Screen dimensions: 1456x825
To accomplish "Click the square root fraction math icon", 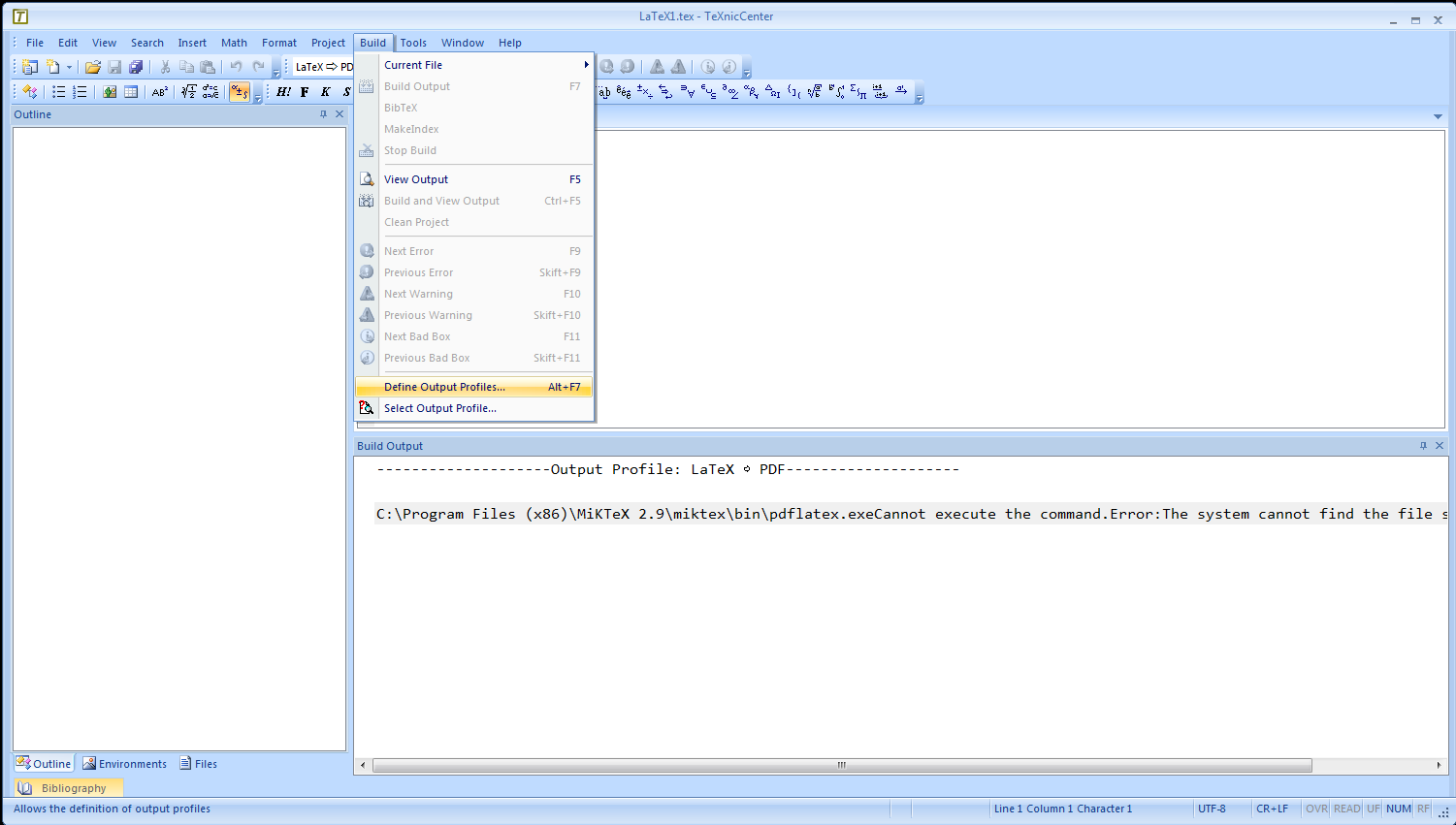I will [189, 92].
